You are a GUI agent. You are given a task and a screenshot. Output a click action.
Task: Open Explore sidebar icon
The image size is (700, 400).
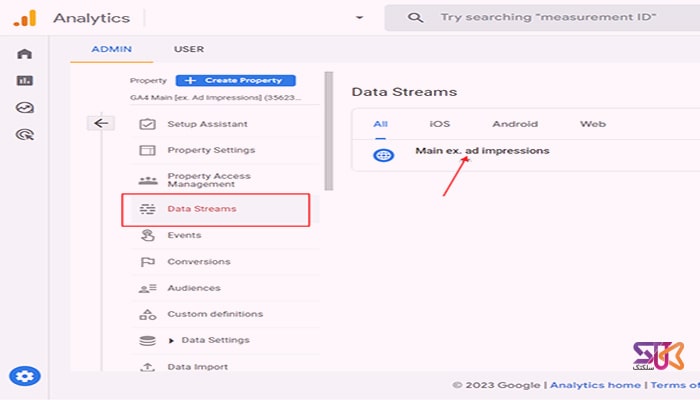(x=25, y=108)
